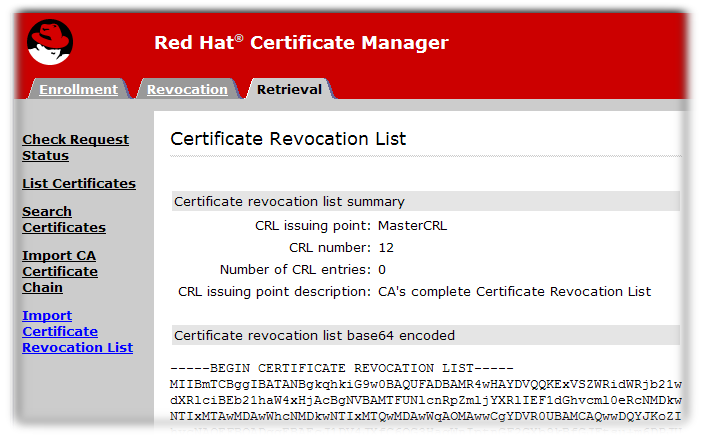This screenshot has width=707, height=442.
Task: Click the Certificate revocation list summary header
Action: (289, 202)
